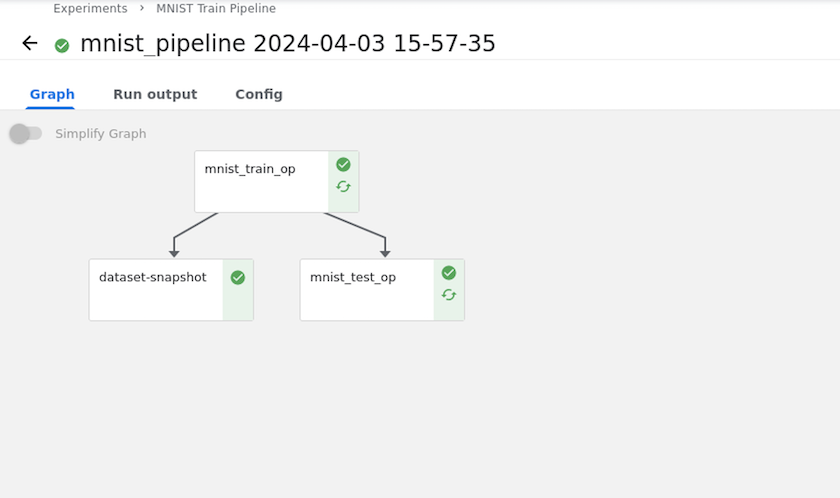
Task: Click dataset-snapshot green check status icon
Action: (x=238, y=278)
